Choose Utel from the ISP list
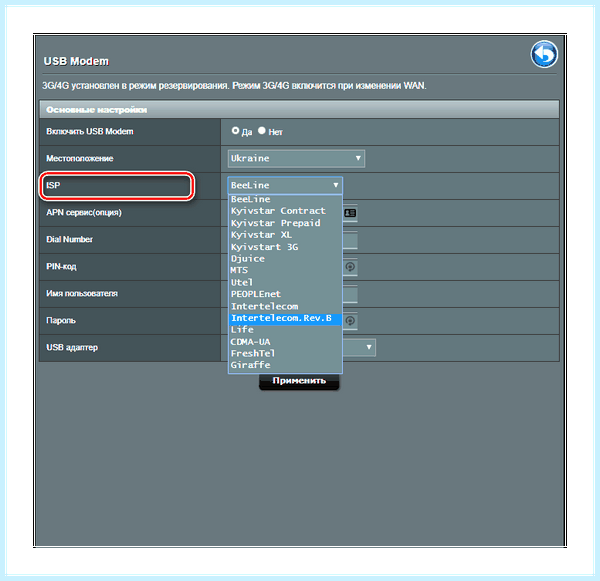 point(285,282)
